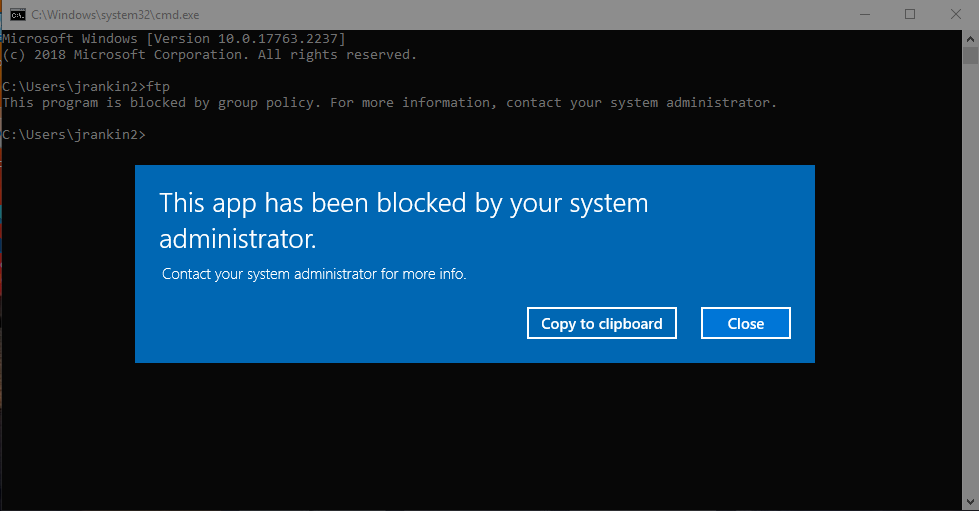Click the Microsoft Windows version line
Screen dimensions: 979x511
pos(174,38)
